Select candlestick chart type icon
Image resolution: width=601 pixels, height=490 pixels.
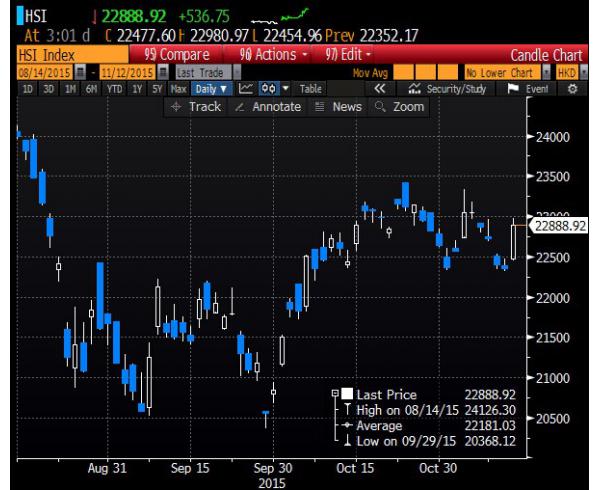pyautogui.click(x=269, y=89)
